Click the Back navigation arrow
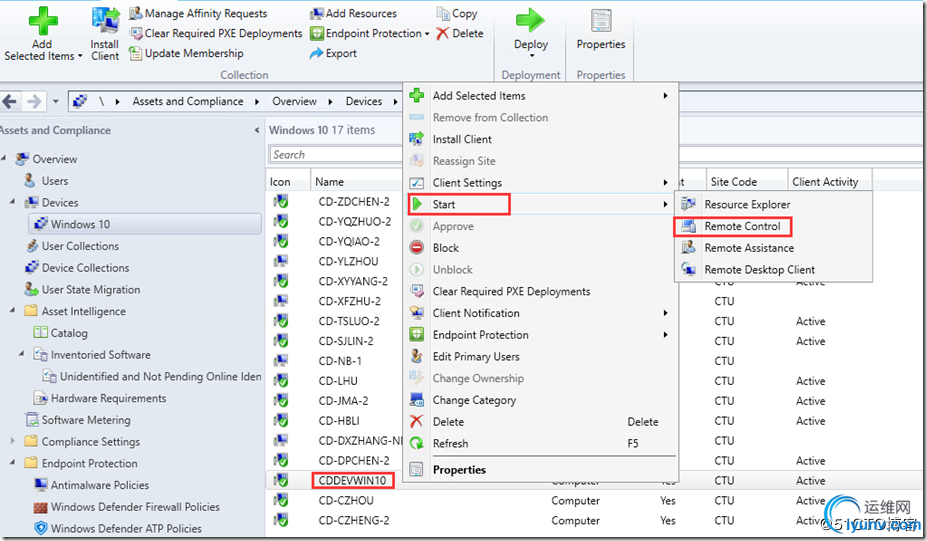The height and width of the screenshot is (541, 927). (x=10, y=101)
